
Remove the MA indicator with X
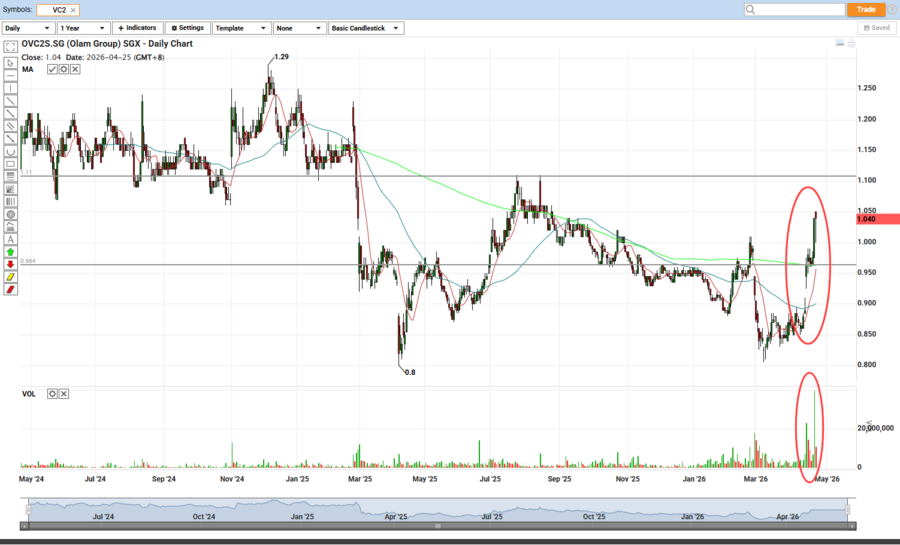75,69
